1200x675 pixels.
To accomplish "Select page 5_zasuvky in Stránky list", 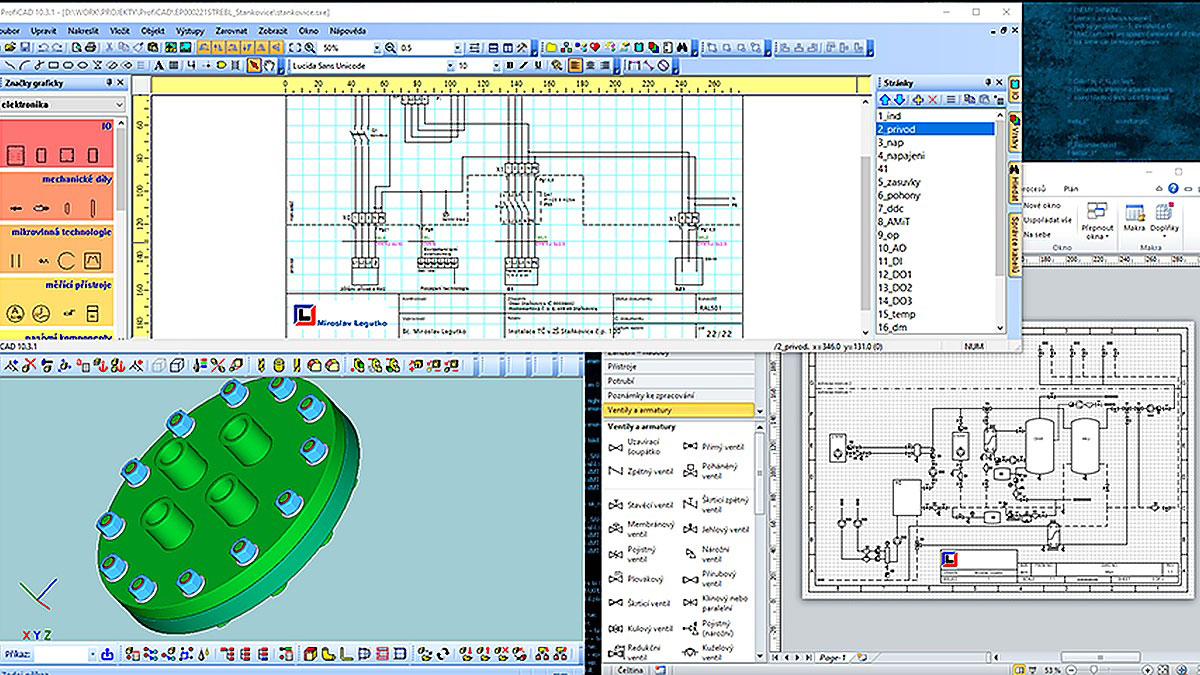I will (898, 182).
